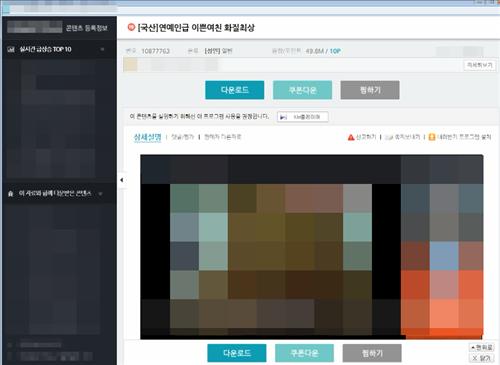
Task: Expand the second sidebar section chevron
Action: pos(100,194)
